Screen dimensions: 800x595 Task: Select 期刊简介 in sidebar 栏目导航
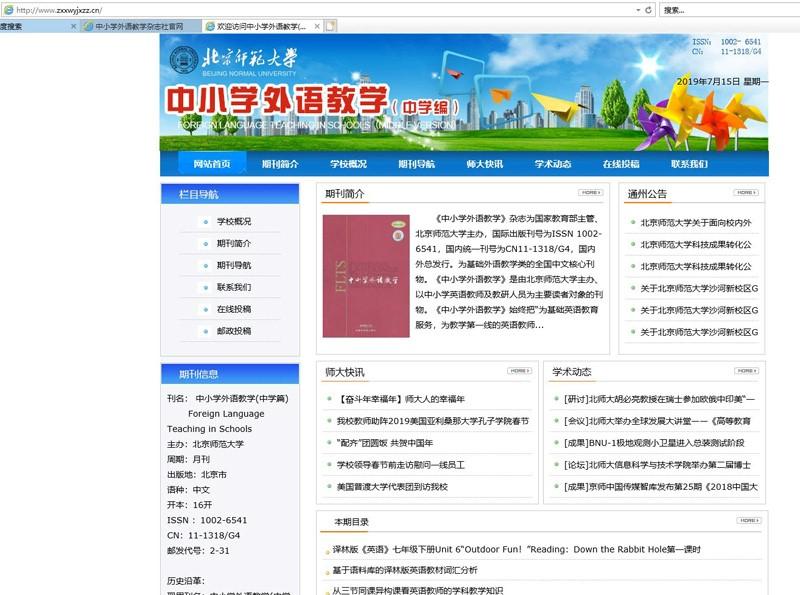coord(234,243)
